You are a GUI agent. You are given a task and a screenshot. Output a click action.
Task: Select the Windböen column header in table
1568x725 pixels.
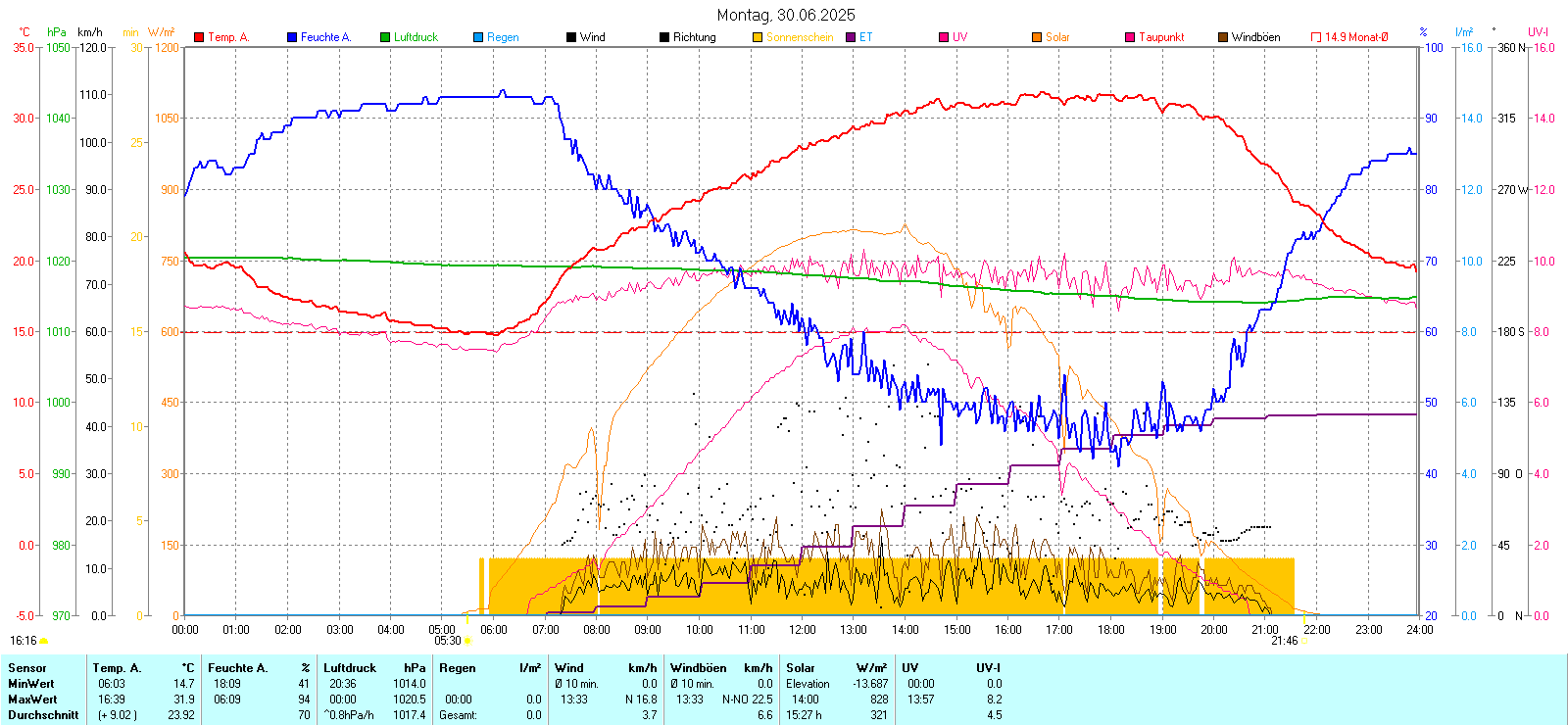(698, 668)
